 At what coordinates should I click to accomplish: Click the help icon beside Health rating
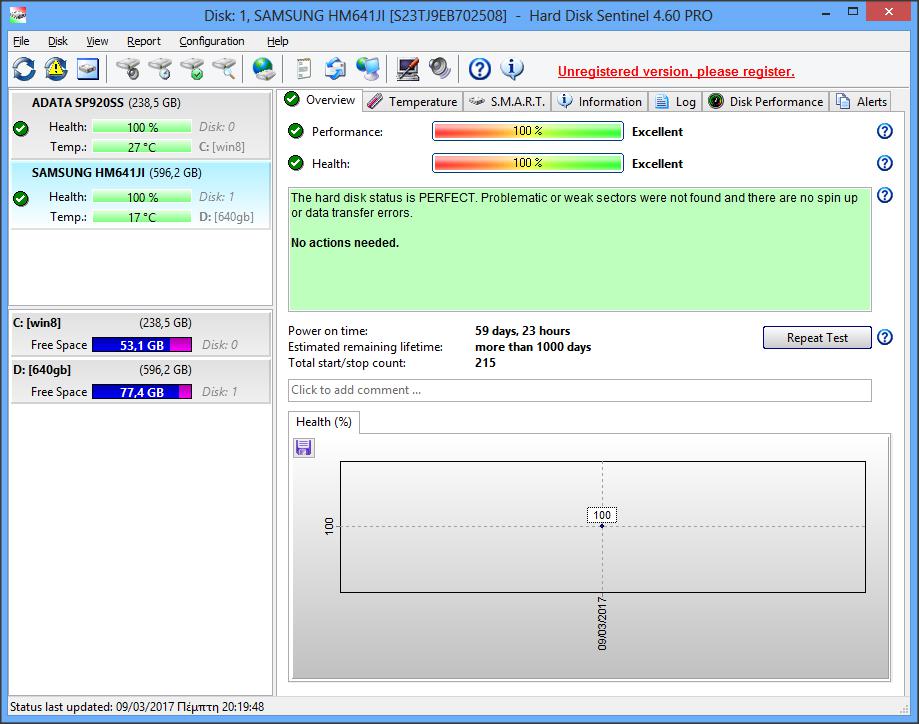(884, 163)
